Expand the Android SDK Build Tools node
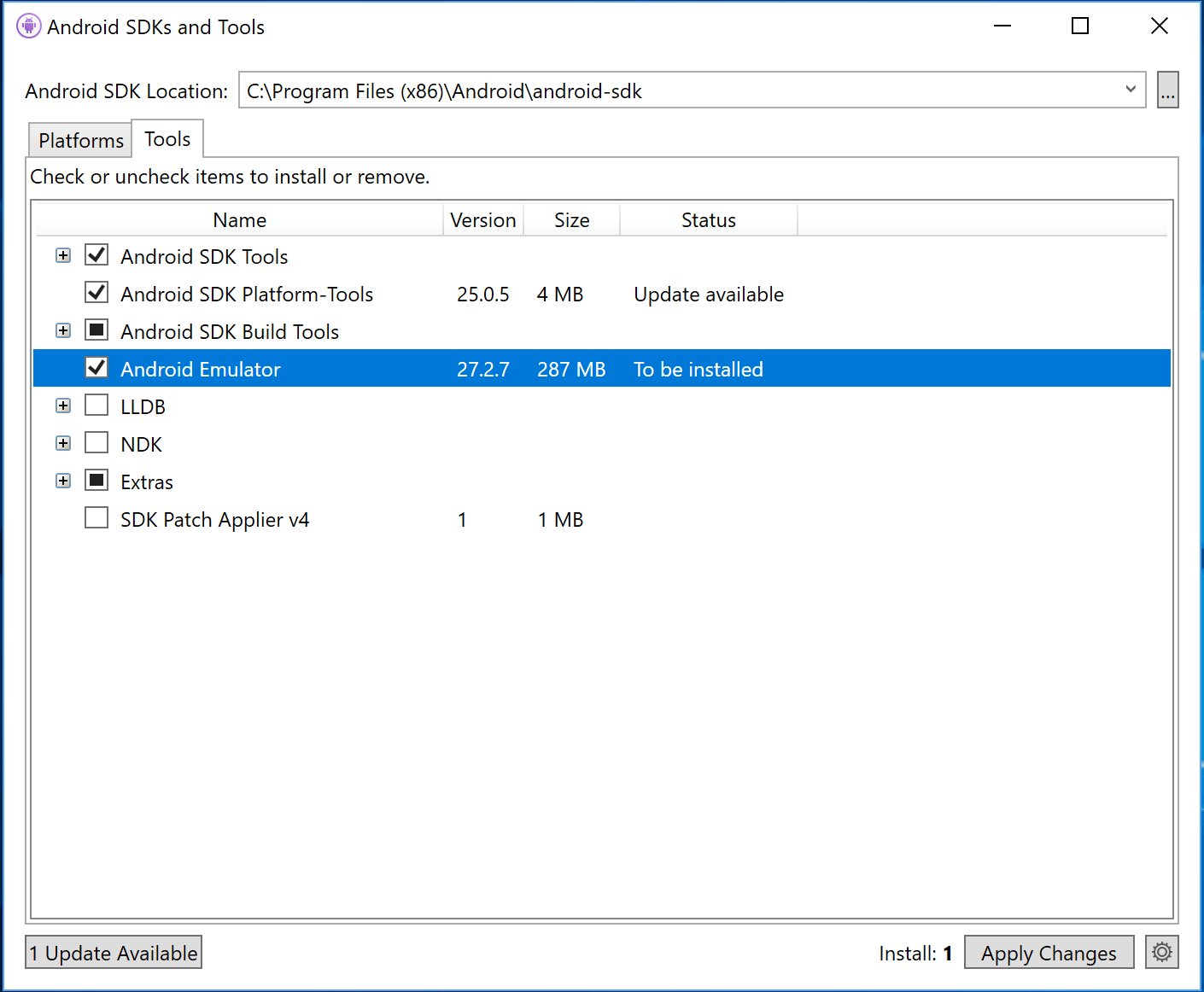1204x992 pixels. pos(62,330)
